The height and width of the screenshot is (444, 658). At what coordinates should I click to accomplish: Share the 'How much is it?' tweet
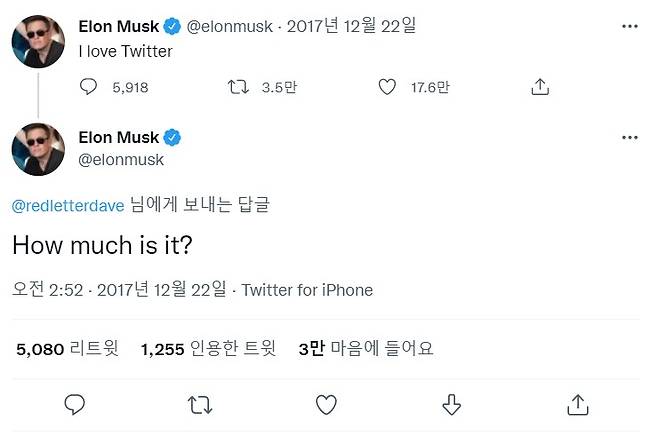point(577,404)
